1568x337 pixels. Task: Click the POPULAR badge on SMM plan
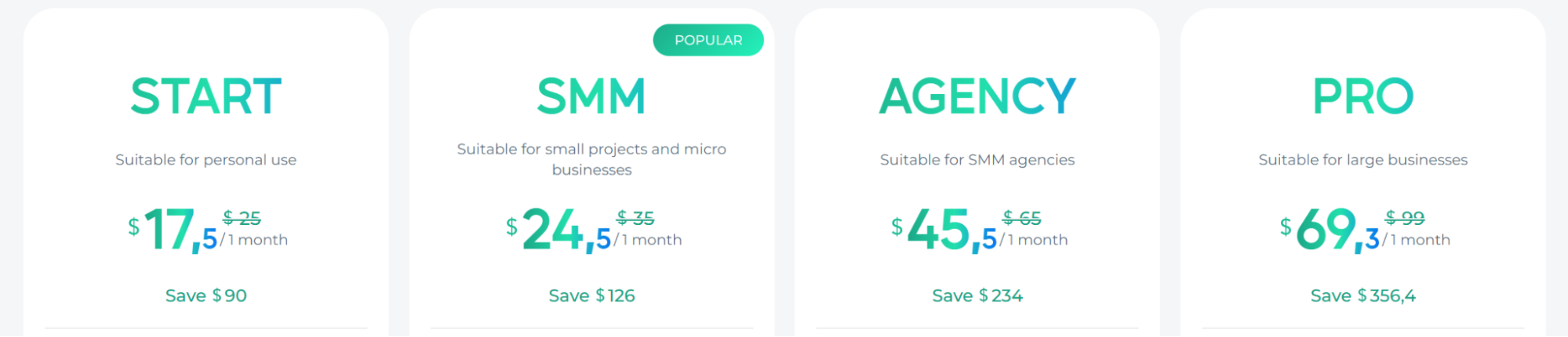pyautogui.click(x=708, y=40)
